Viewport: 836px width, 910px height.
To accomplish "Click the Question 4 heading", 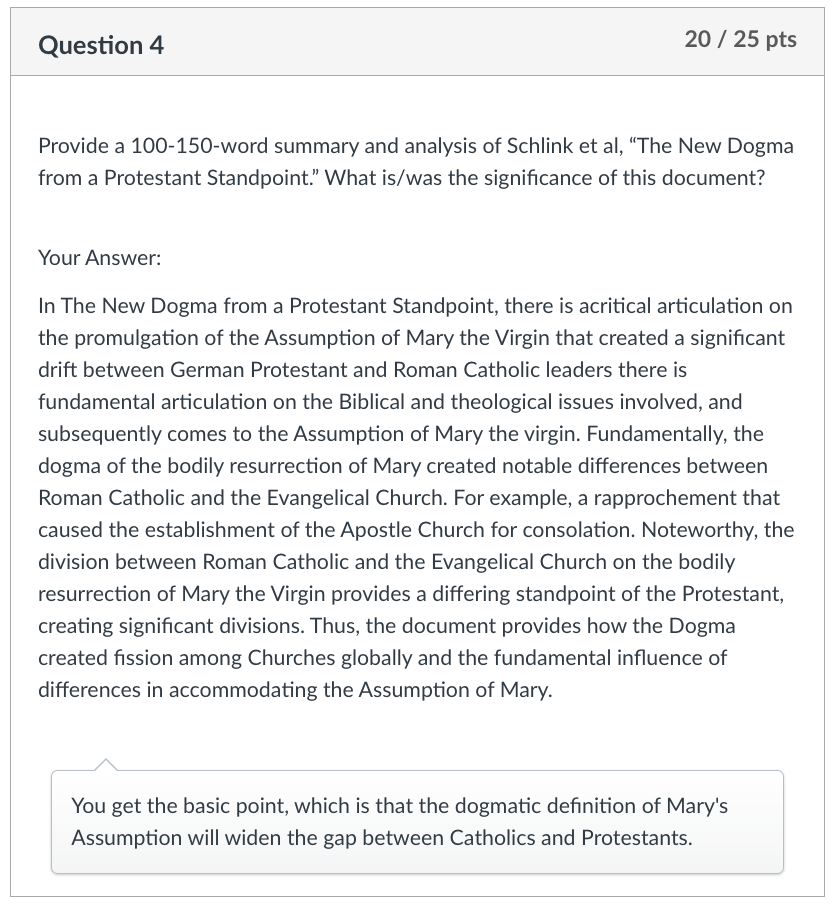I will [x=101, y=45].
